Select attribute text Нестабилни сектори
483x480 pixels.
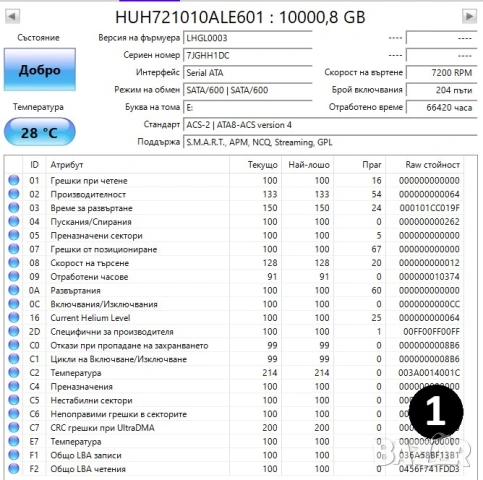click(91, 400)
